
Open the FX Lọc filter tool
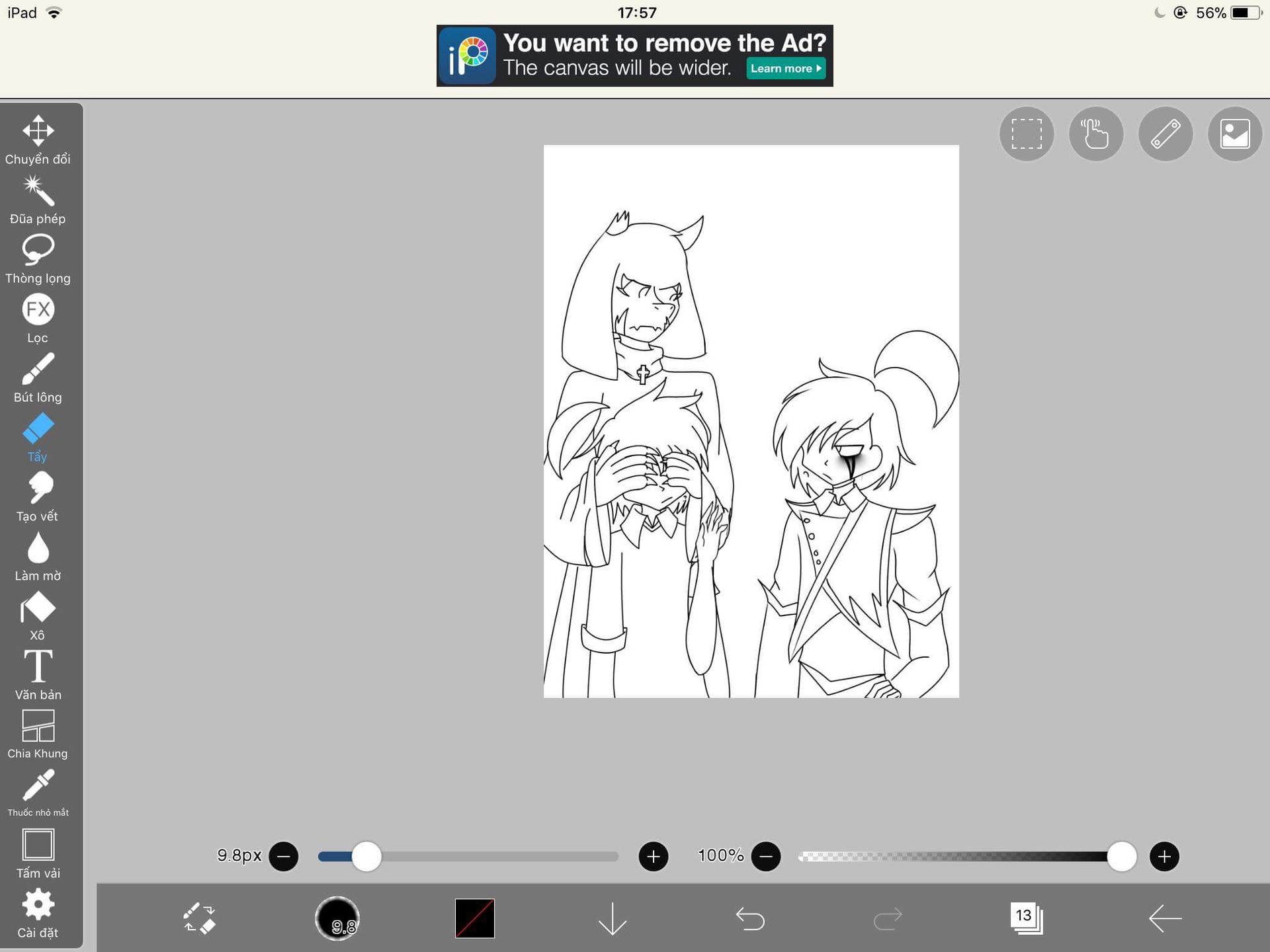[x=38, y=317]
